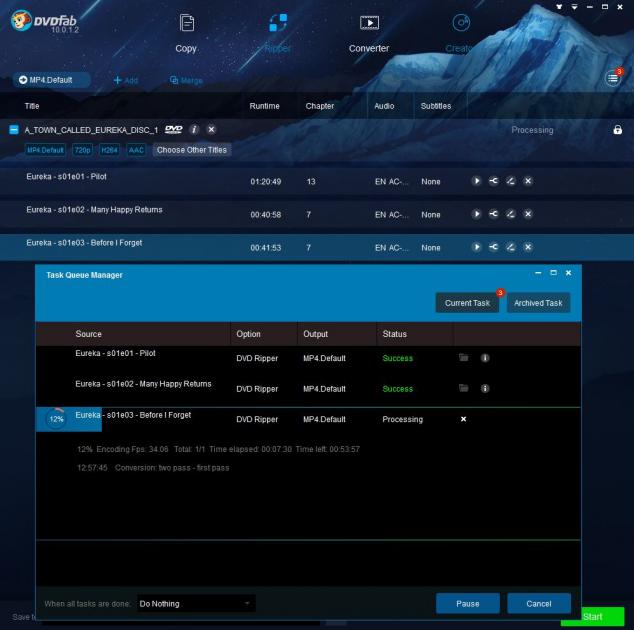The height and width of the screenshot is (630, 634).
Task: Open the Copy module
Action: click(186, 31)
